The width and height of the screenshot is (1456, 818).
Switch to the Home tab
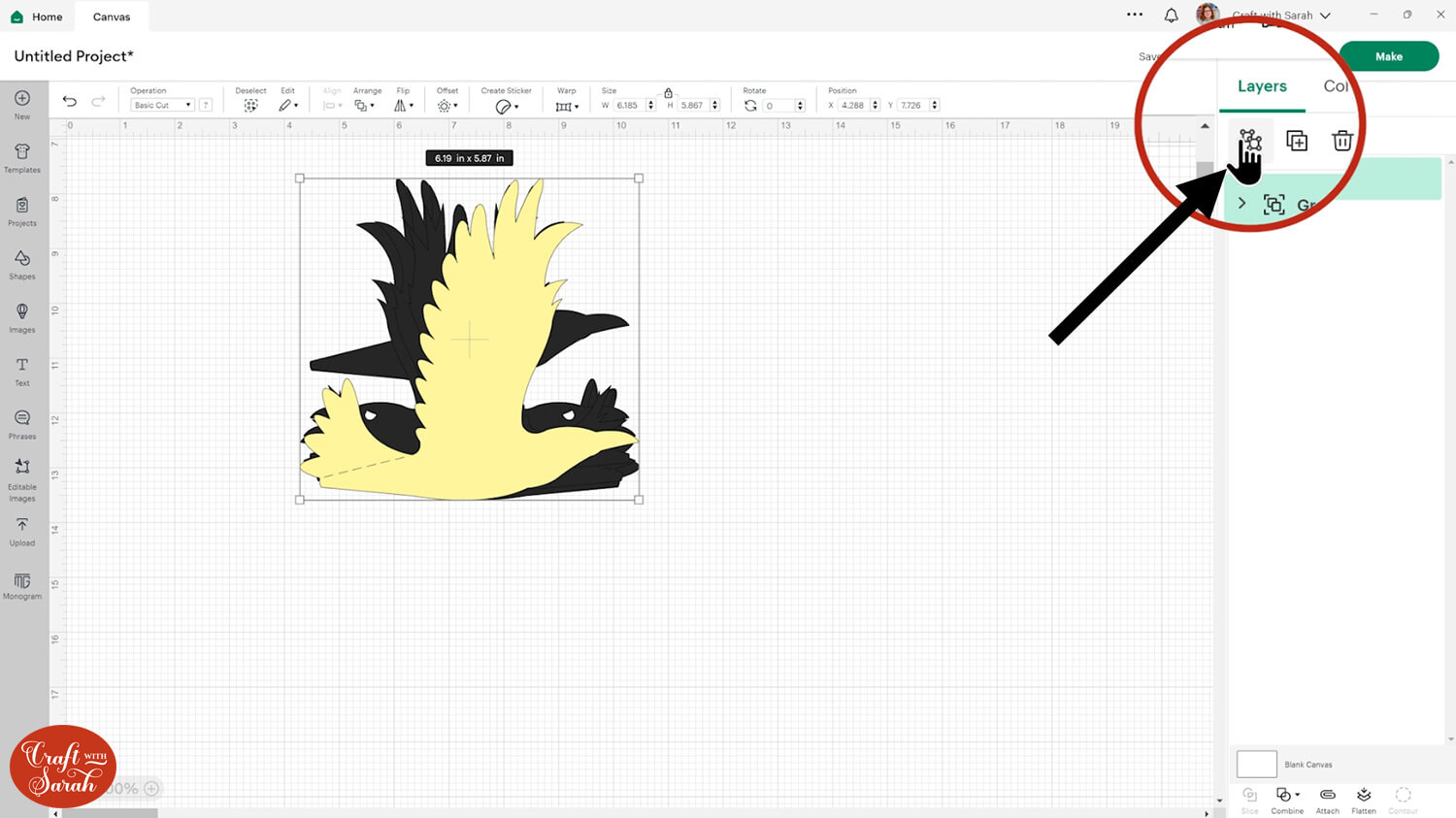pos(37,16)
